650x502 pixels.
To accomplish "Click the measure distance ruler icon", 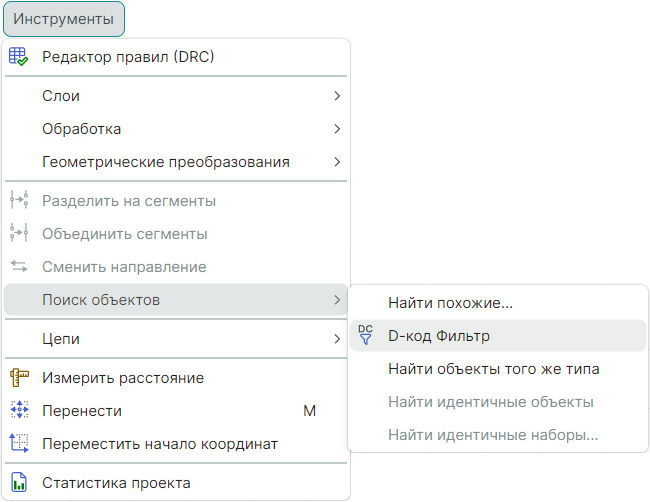I will coord(19,378).
